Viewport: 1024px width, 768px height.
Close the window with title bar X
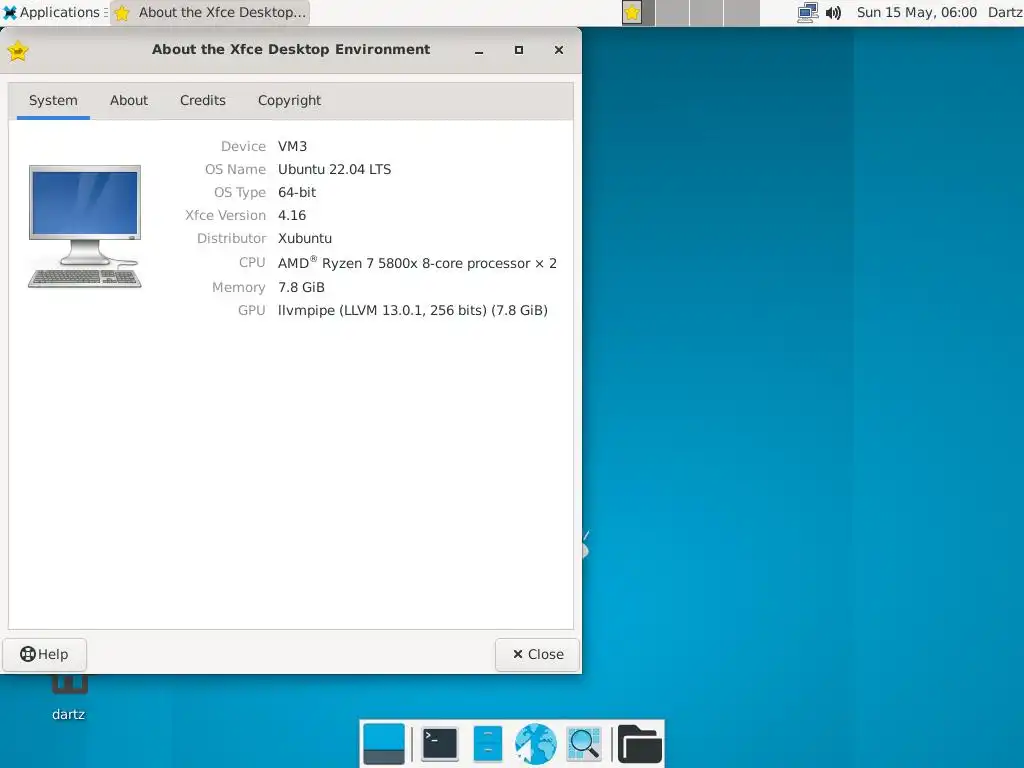pos(558,50)
